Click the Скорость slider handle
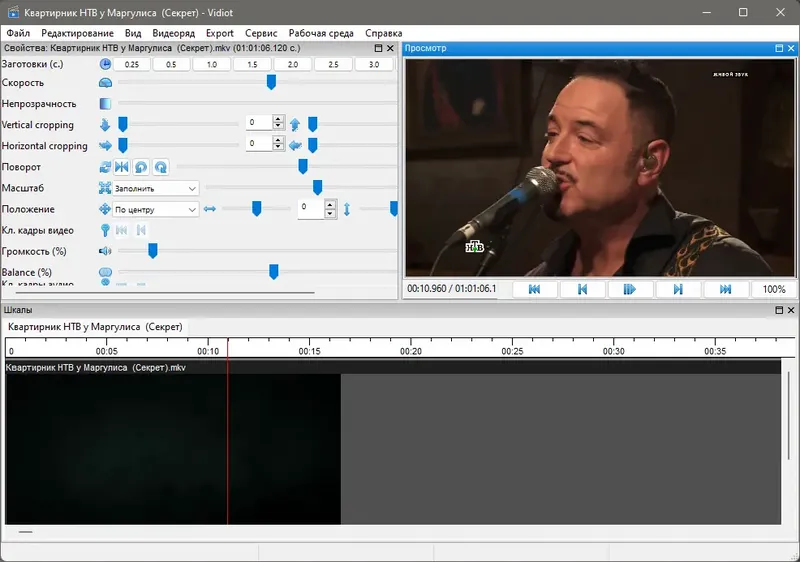Image resolution: width=800 pixels, height=562 pixels. 271,82
